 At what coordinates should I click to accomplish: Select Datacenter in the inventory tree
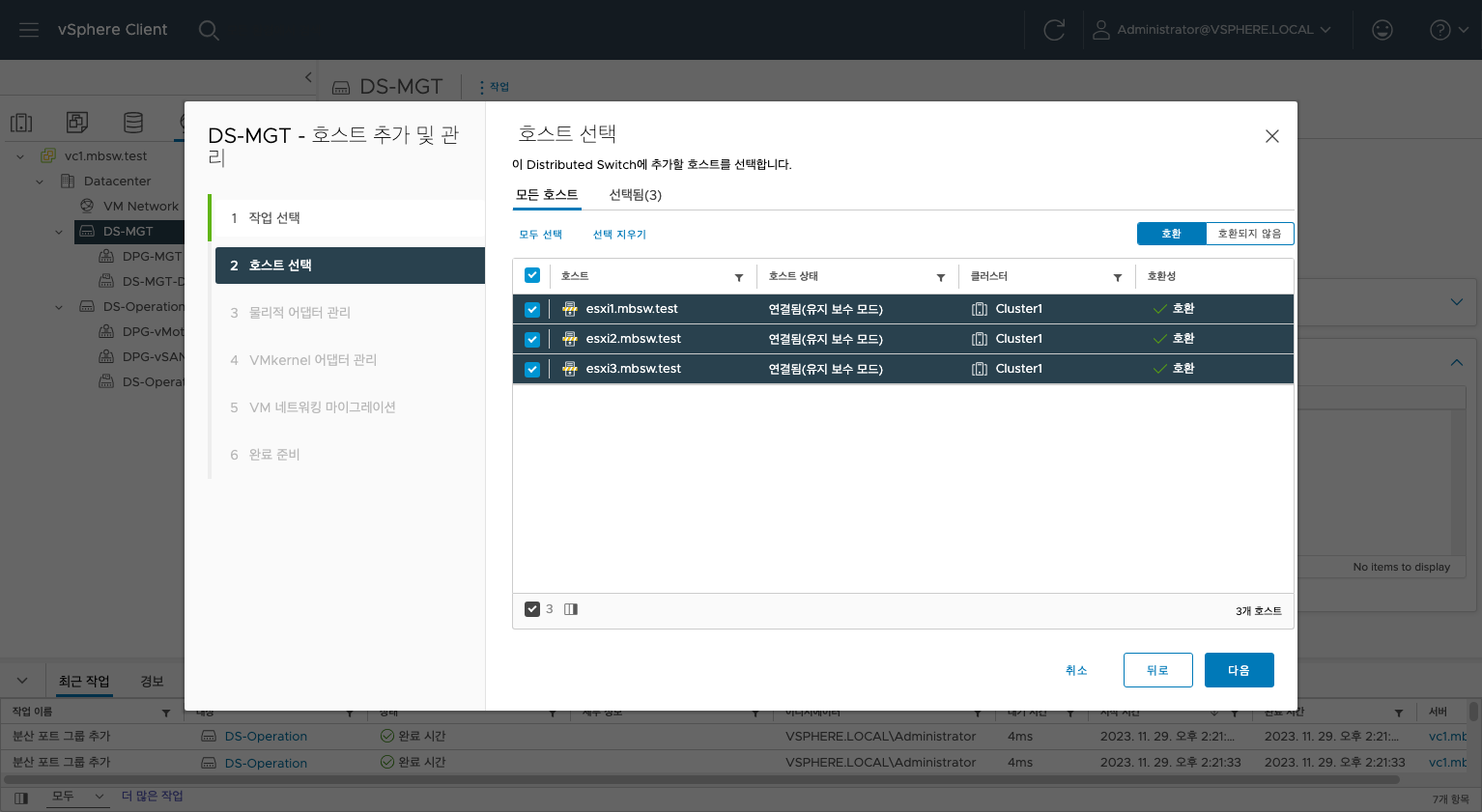(117, 182)
